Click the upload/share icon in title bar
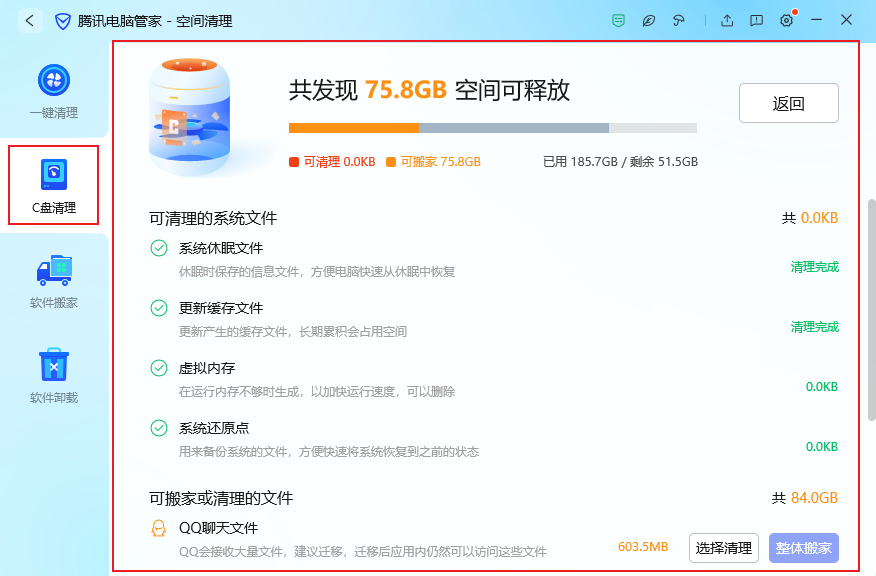 coord(727,21)
